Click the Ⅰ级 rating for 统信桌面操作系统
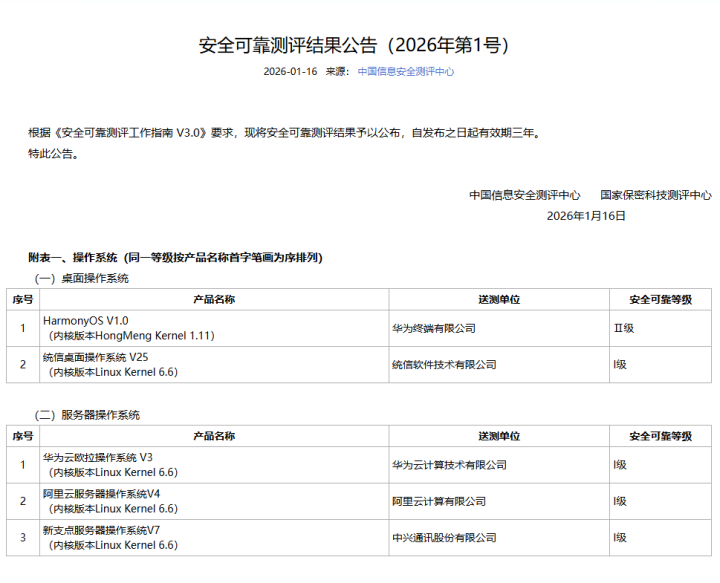 point(660,364)
